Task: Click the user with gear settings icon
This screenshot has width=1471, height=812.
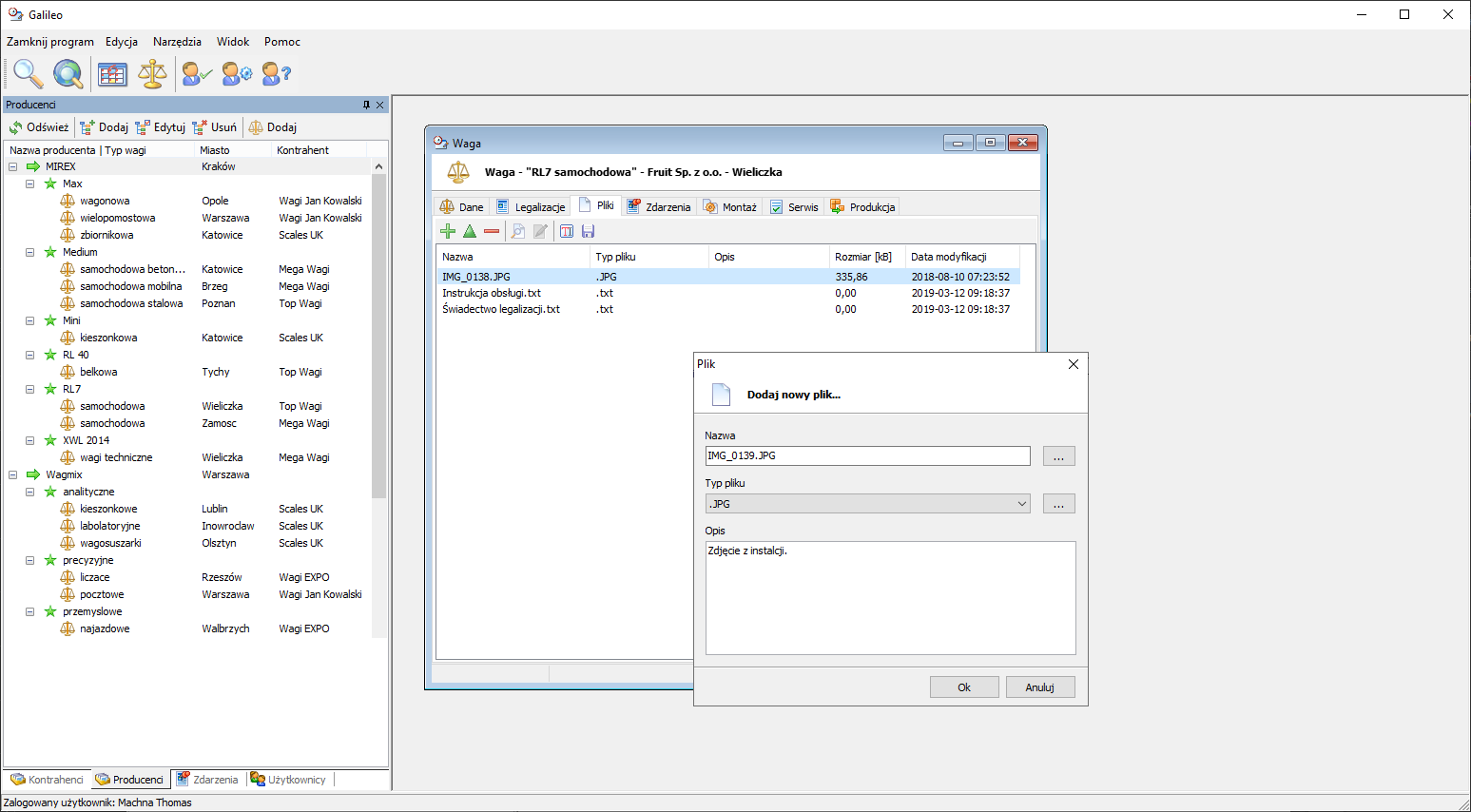Action: coord(237,73)
